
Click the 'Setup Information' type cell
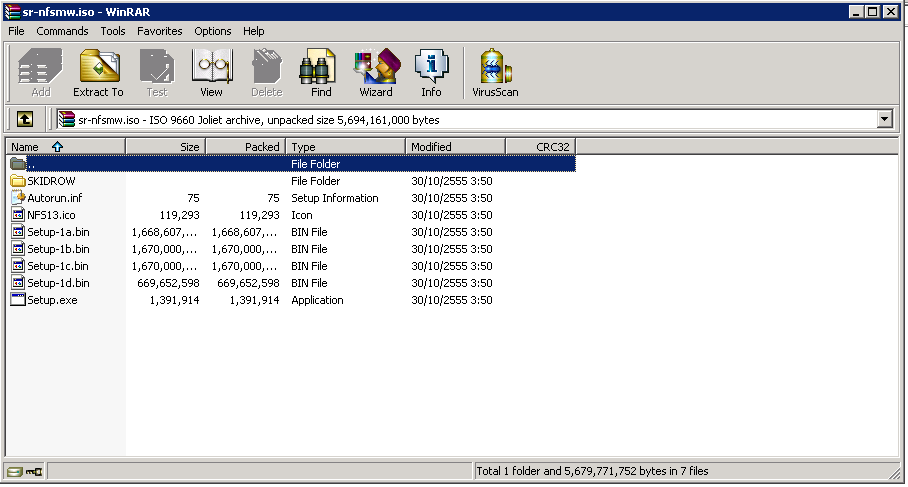(335, 198)
